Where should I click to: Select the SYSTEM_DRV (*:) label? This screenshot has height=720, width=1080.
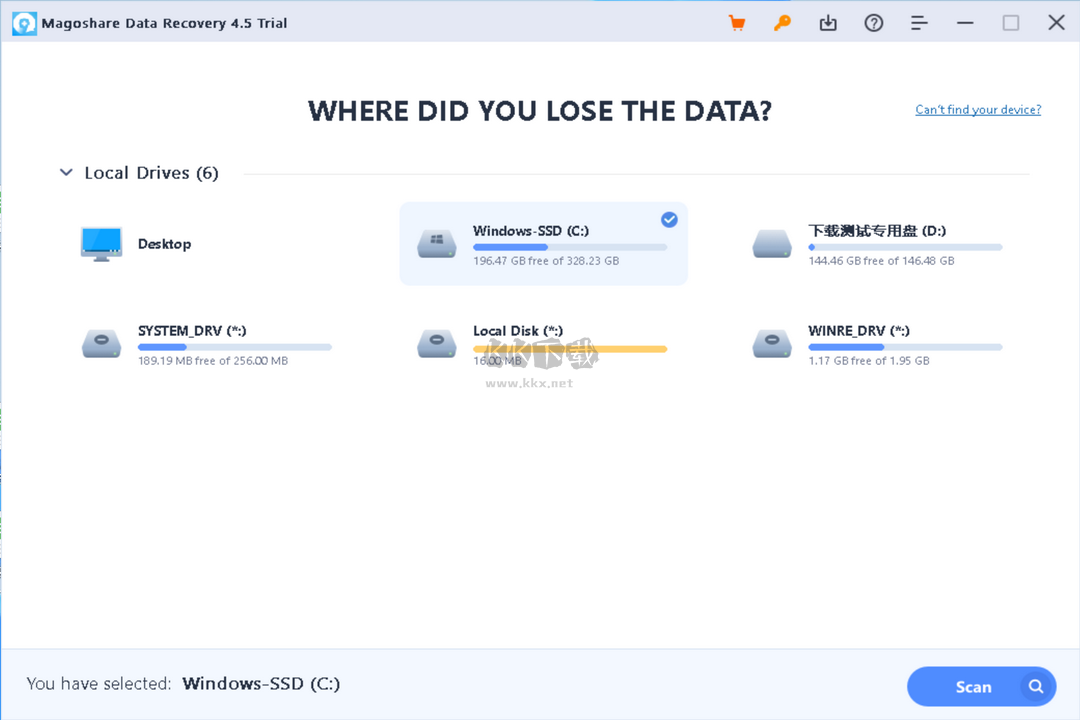tap(192, 331)
